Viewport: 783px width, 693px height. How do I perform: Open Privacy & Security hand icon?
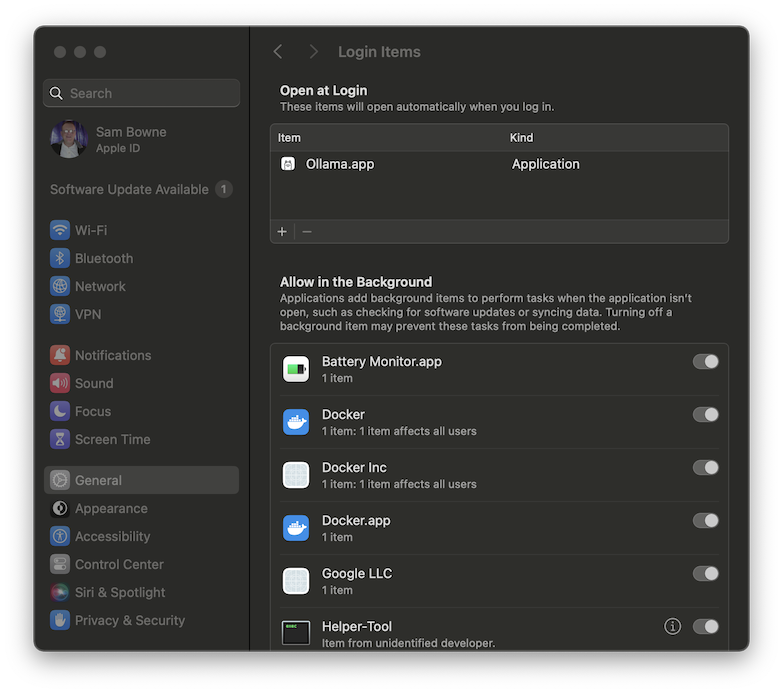[x=60, y=620]
